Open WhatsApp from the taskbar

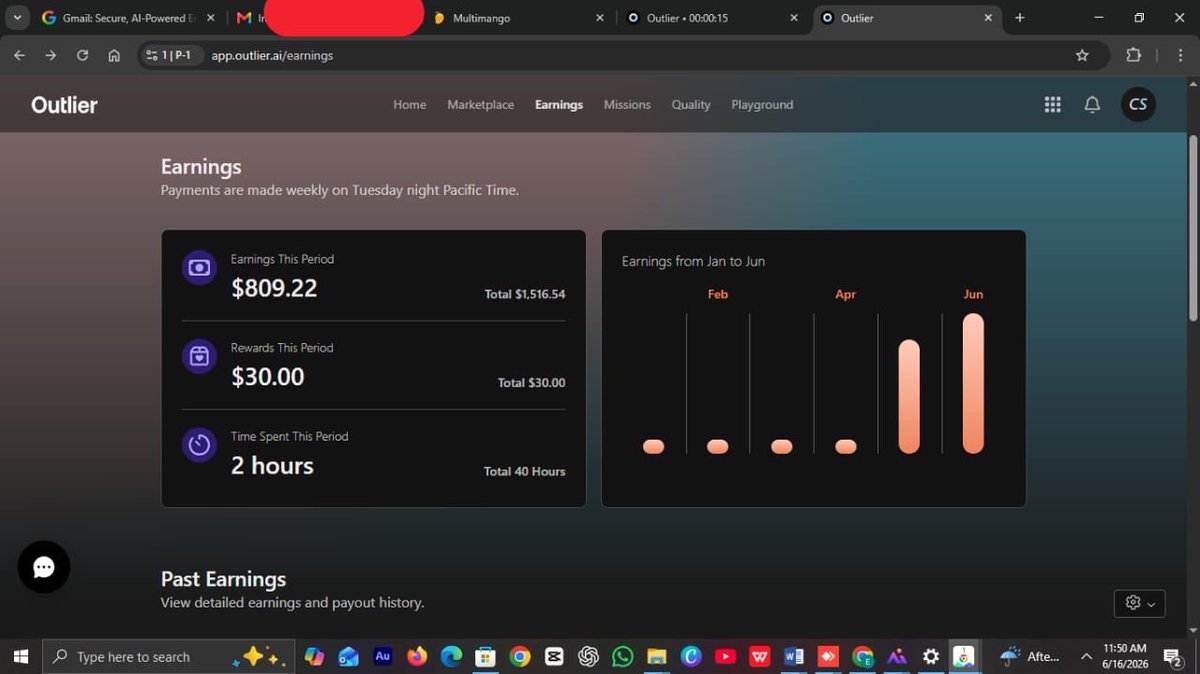coord(622,656)
